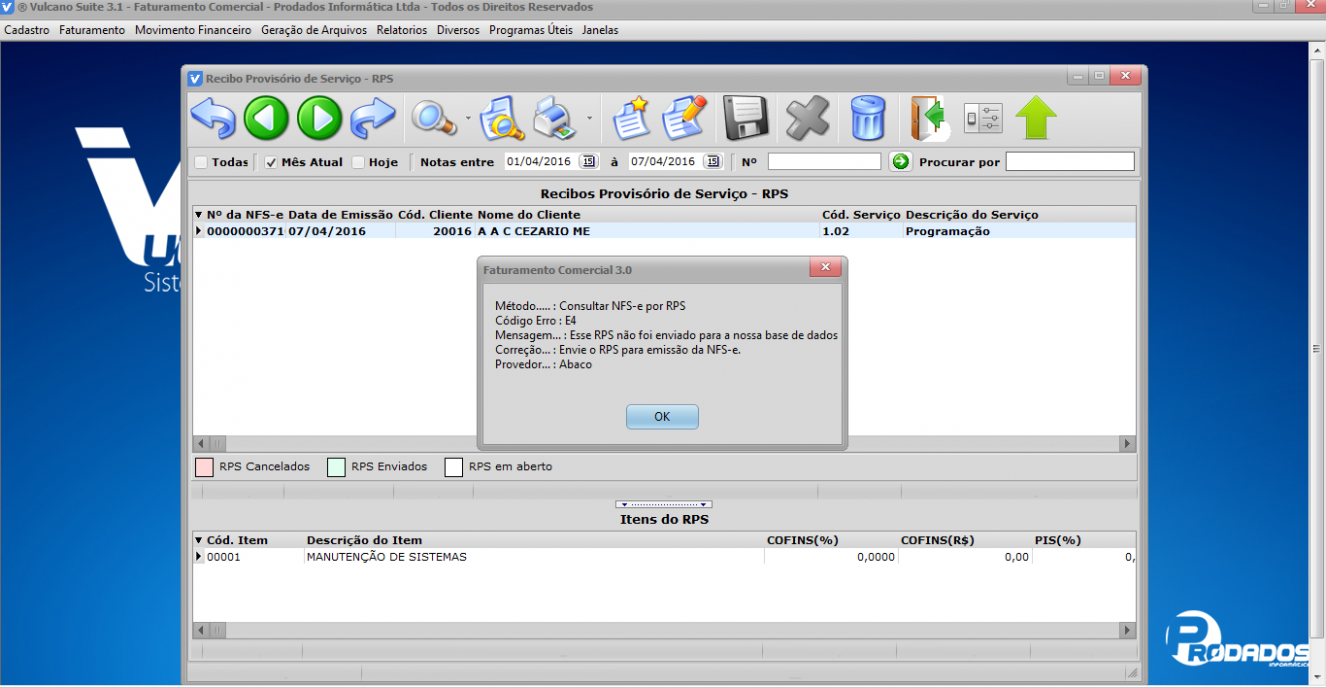This screenshot has width=1326, height=688.
Task: Click the RPS Enviados green swatch
Action: tap(336, 467)
